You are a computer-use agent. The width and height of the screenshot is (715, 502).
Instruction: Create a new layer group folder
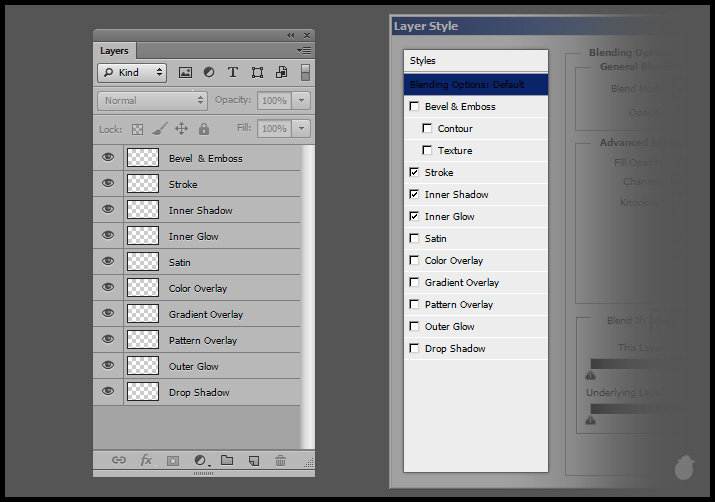coord(227,460)
